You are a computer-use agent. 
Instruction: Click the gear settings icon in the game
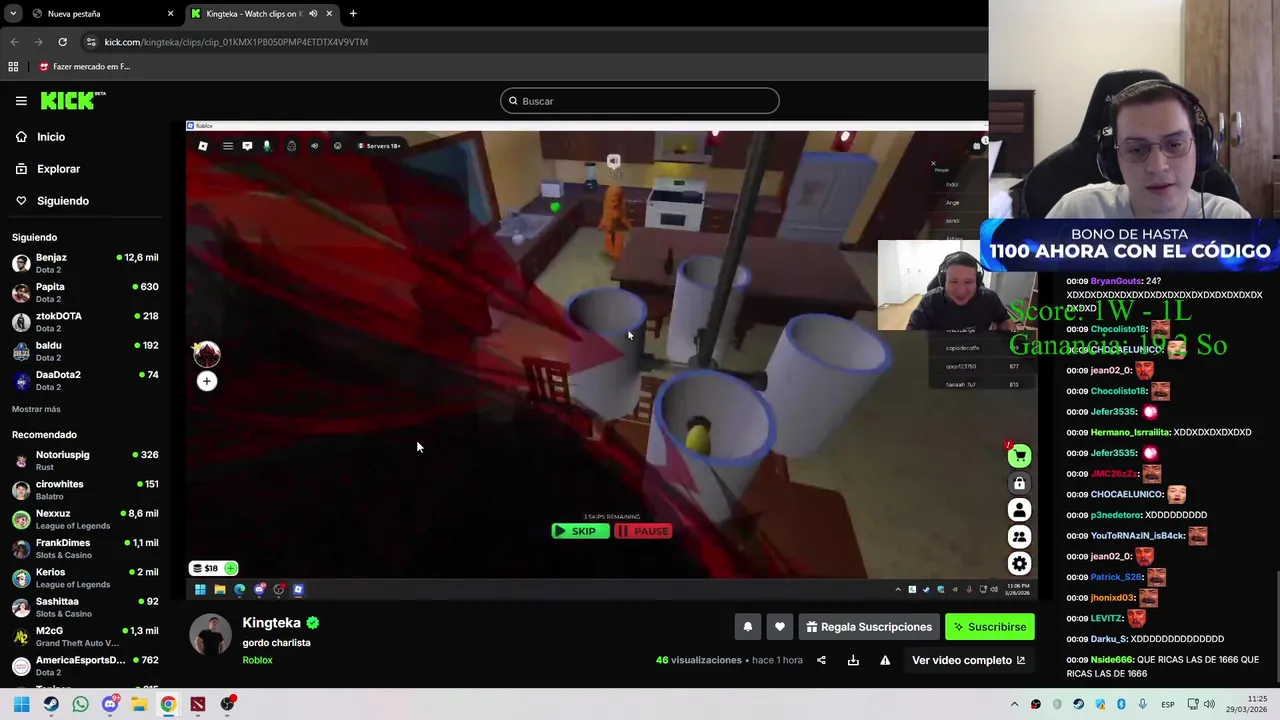click(1019, 564)
